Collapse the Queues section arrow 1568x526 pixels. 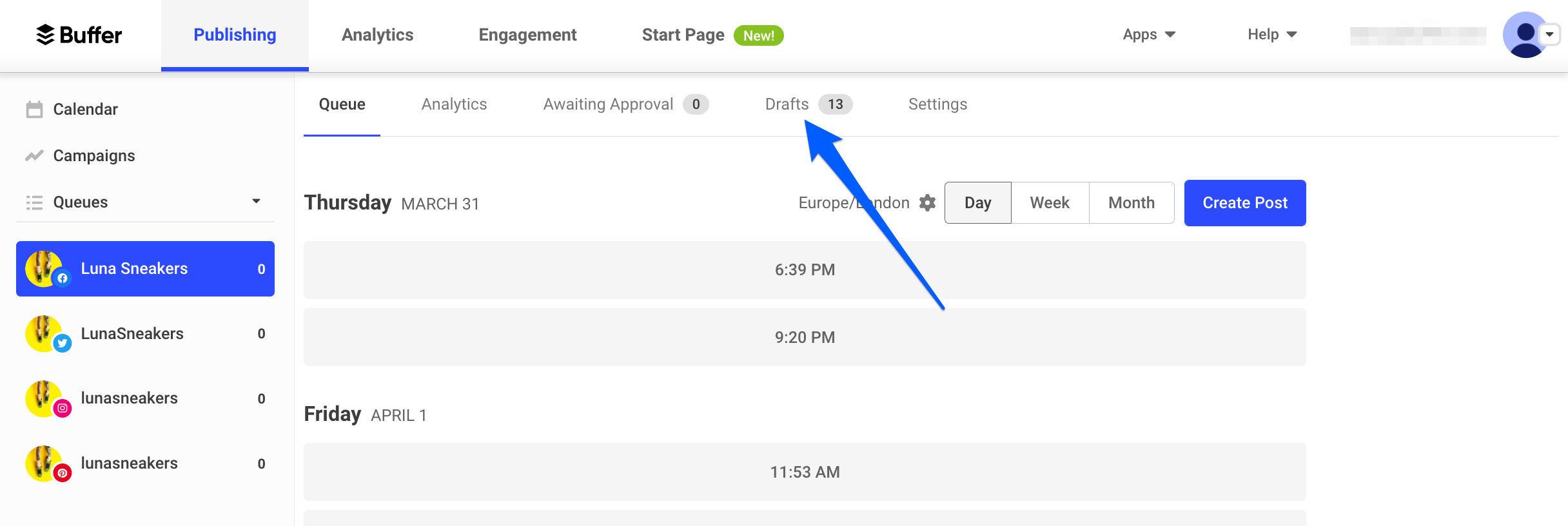(256, 202)
